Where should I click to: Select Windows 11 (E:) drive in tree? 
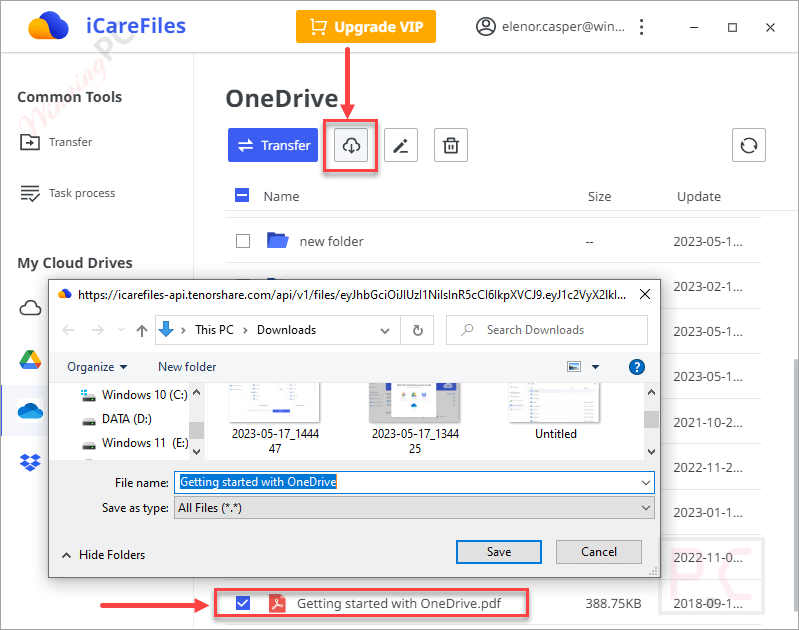[x=135, y=443]
